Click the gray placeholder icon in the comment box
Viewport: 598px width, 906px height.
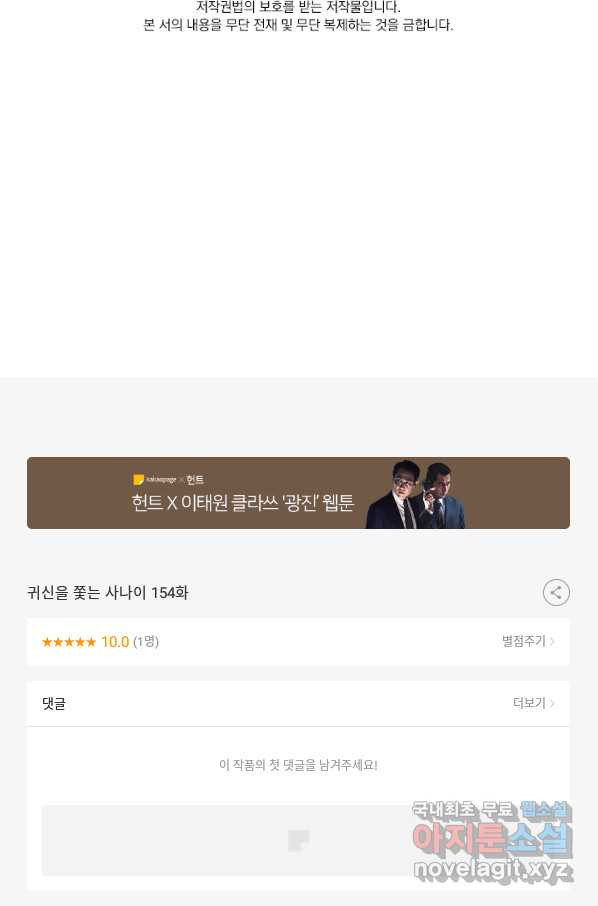299,841
